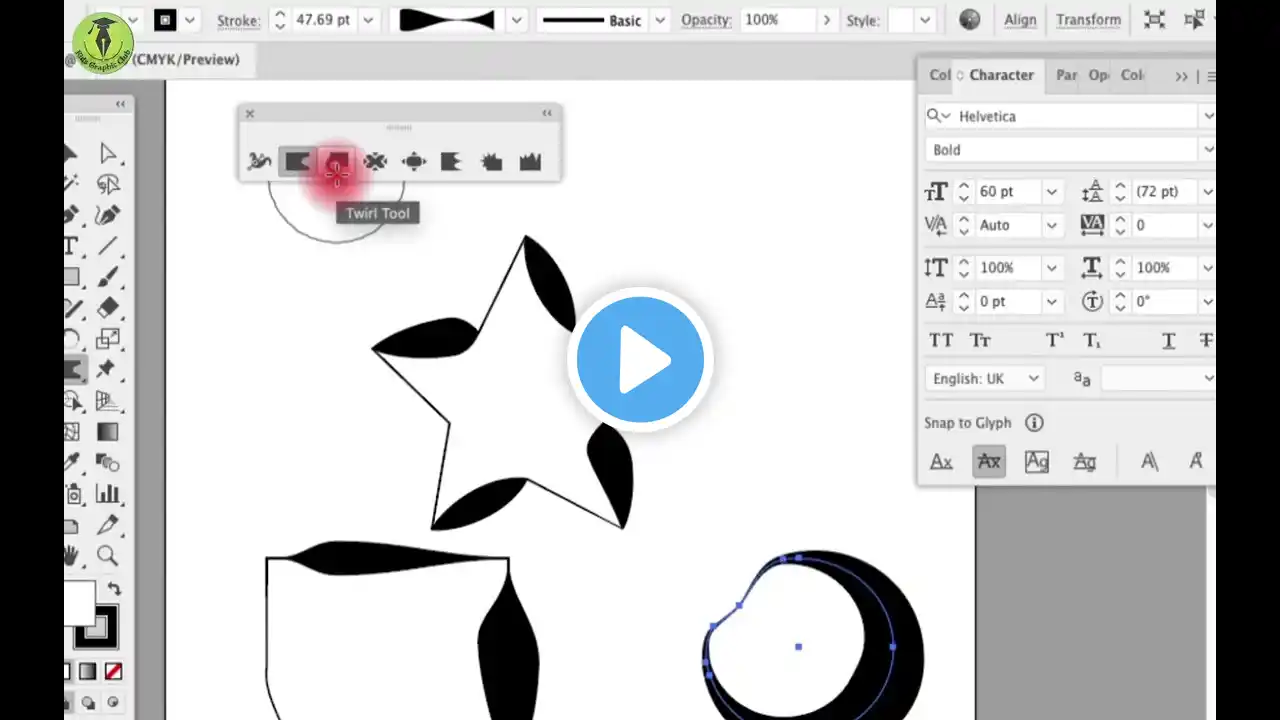1280x720 pixels.
Task: Swap fill and stroke colors arrow
Action: tap(114, 589)
